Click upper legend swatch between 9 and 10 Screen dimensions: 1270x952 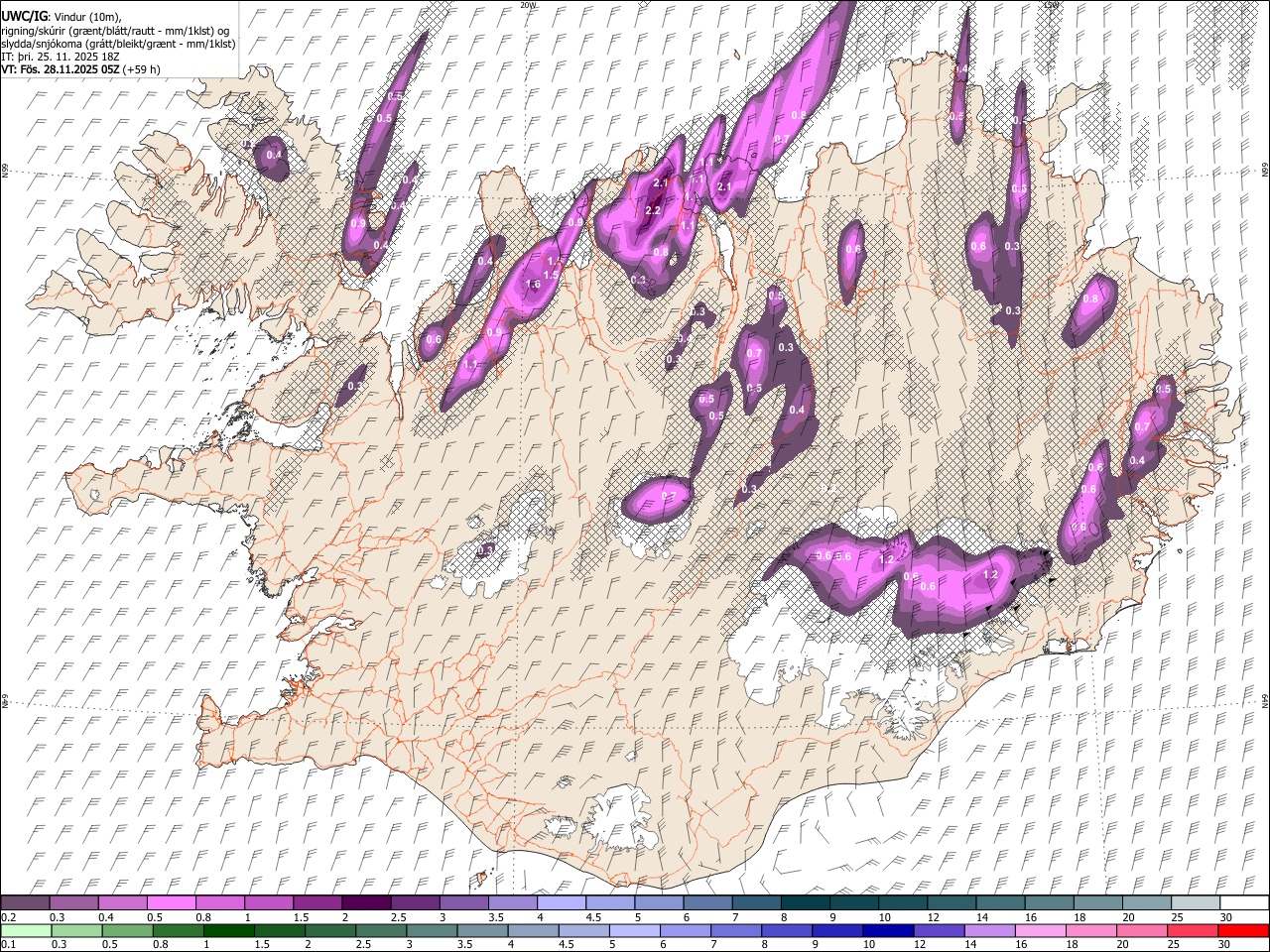pos(854,903)
